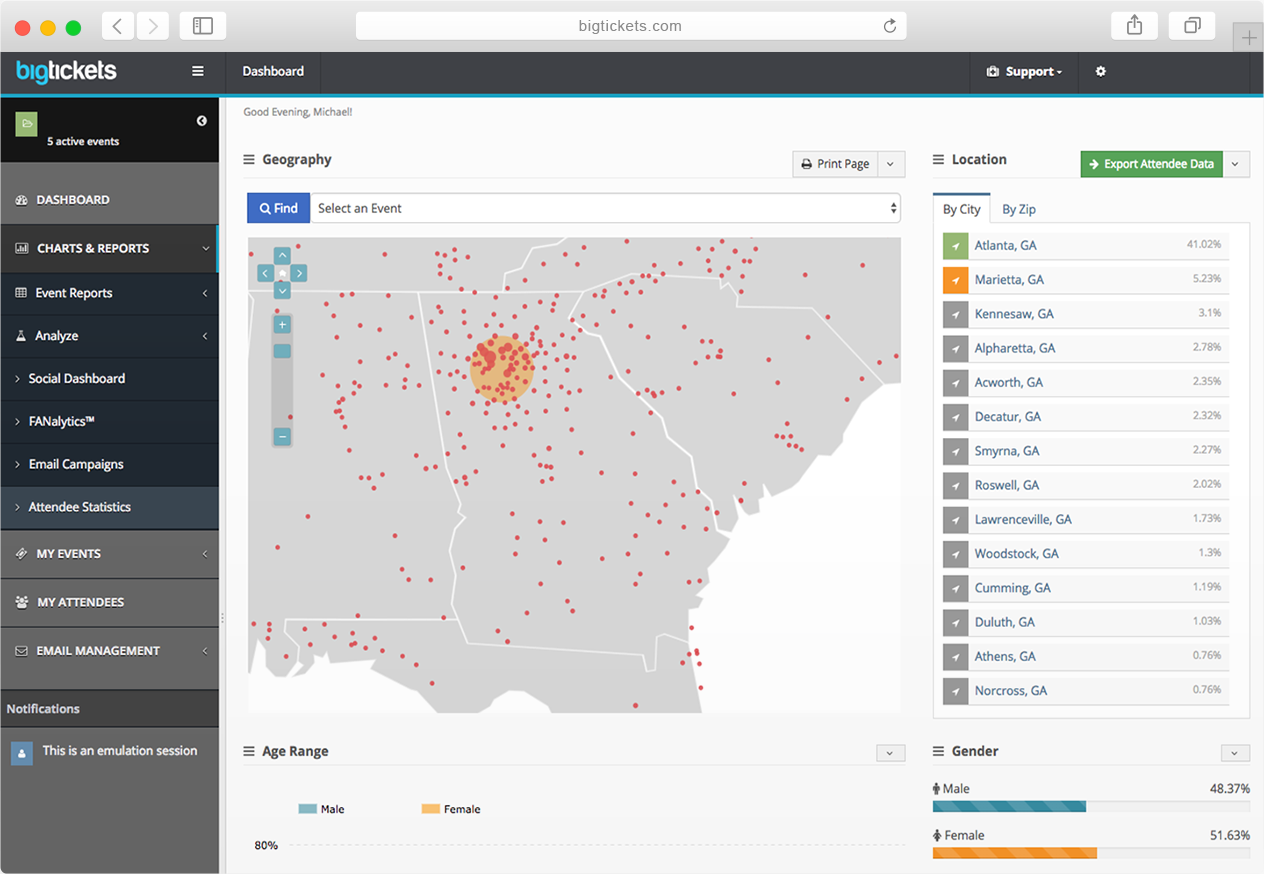Click Safari share icon
Viewport: 1264px width, 874px height.
click(1134, 26)
